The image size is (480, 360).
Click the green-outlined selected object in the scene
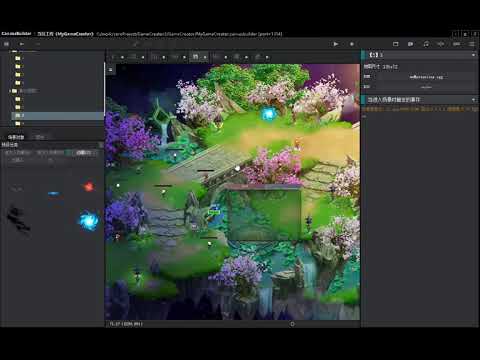click(x=214, y=212)
